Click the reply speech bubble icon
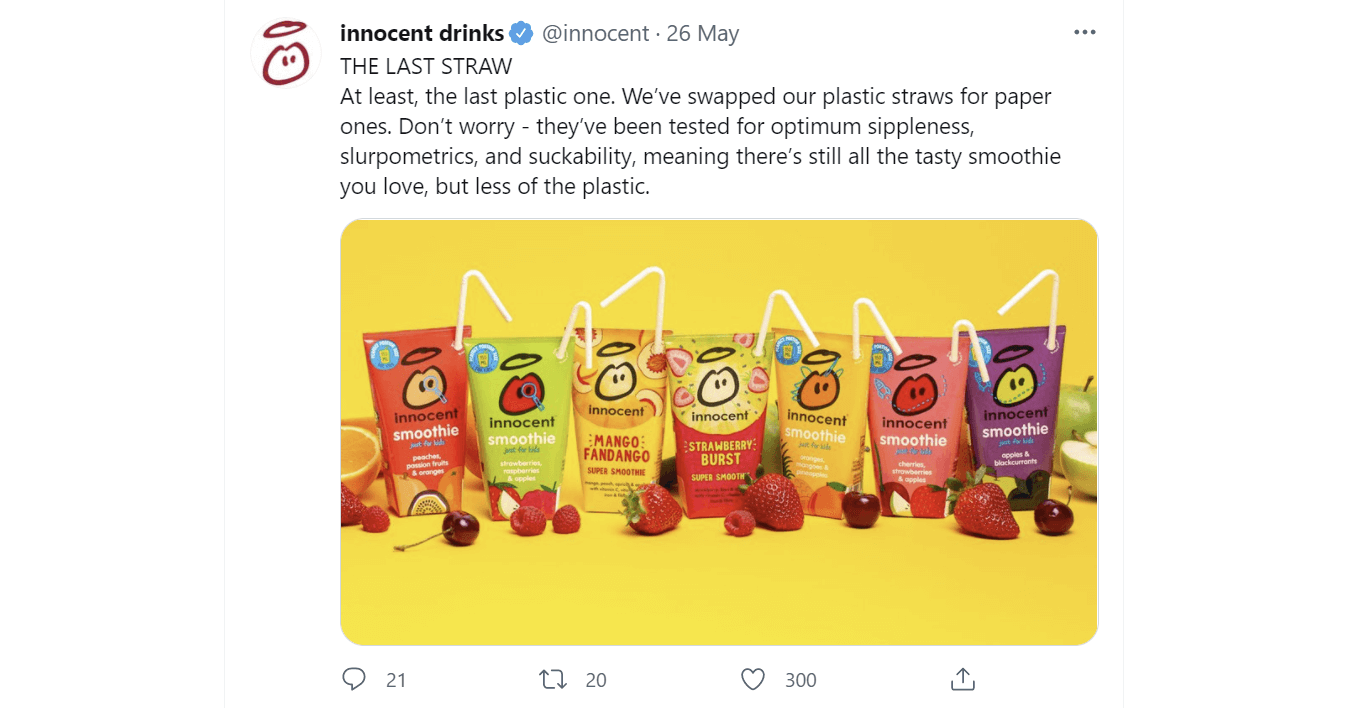Image resolution: width=1347 pixels, height=708 pixels. click(x=354, y=680)
